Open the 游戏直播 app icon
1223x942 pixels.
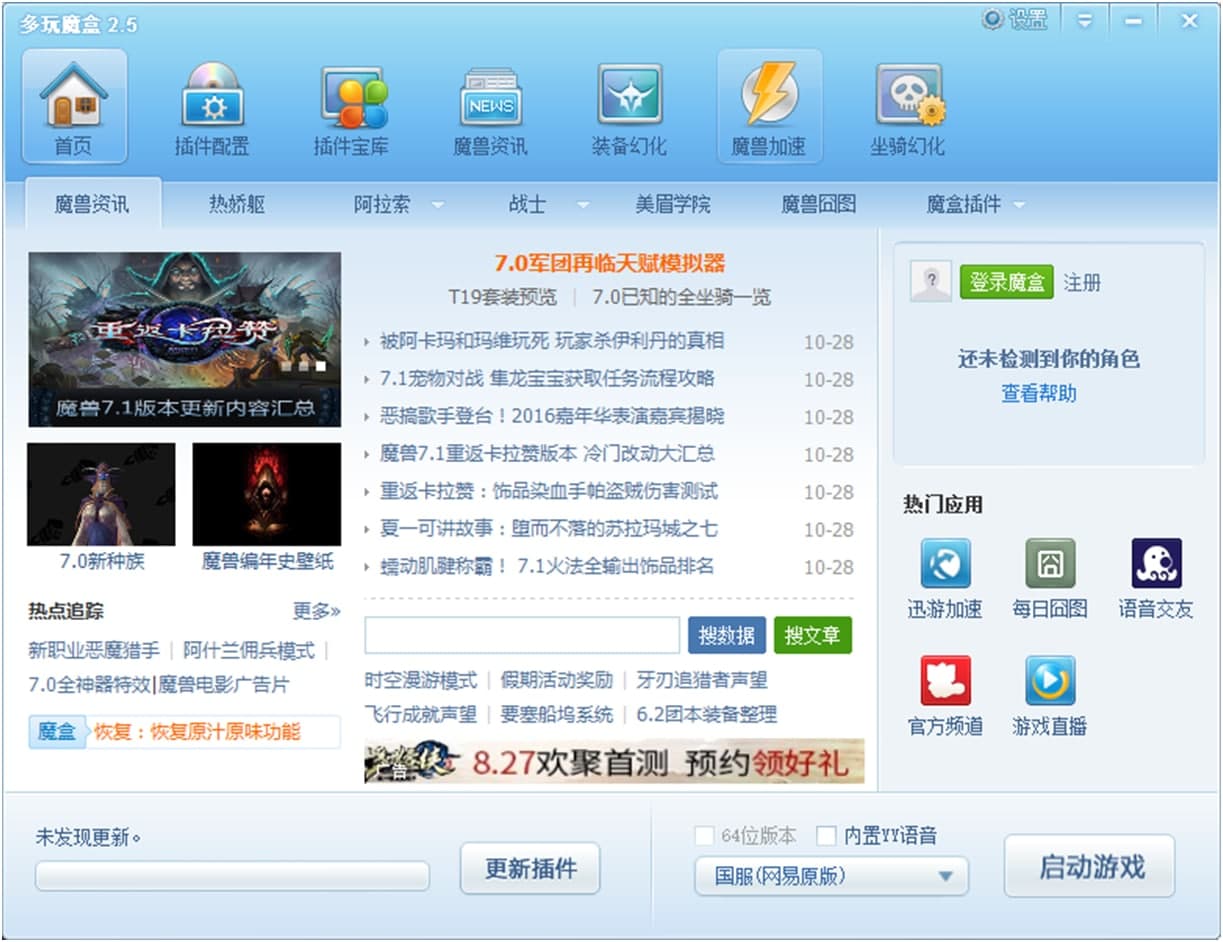(1049, 682)
